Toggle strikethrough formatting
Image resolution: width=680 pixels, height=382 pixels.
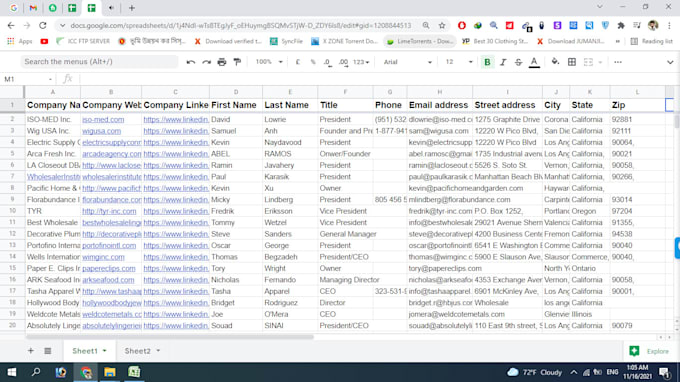click(x=518, y=62)
